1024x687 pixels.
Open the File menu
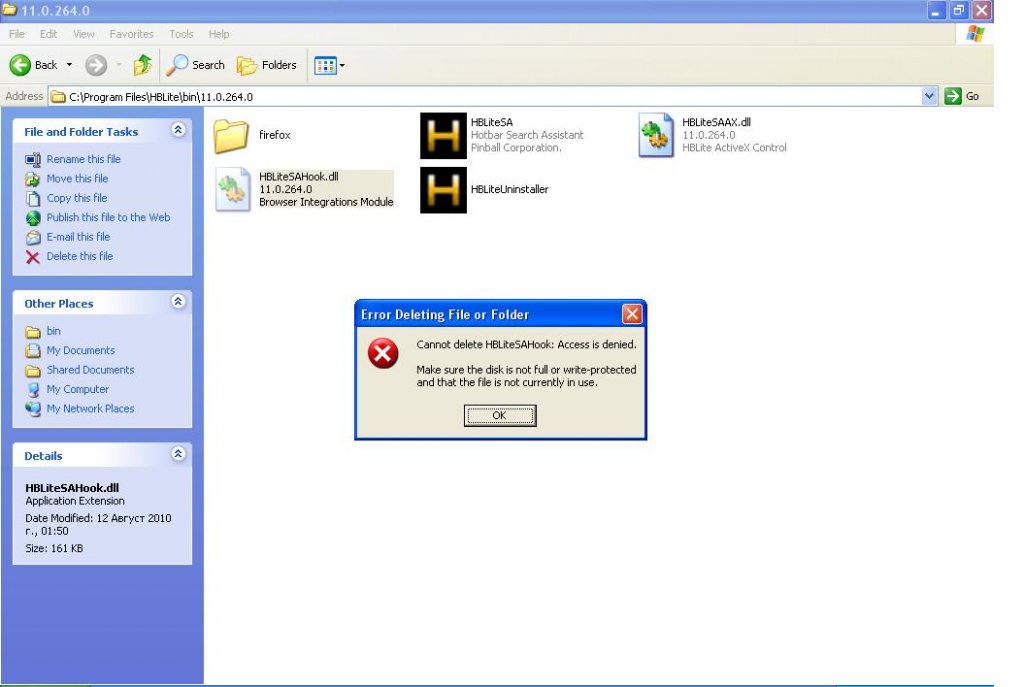point(17,34)
